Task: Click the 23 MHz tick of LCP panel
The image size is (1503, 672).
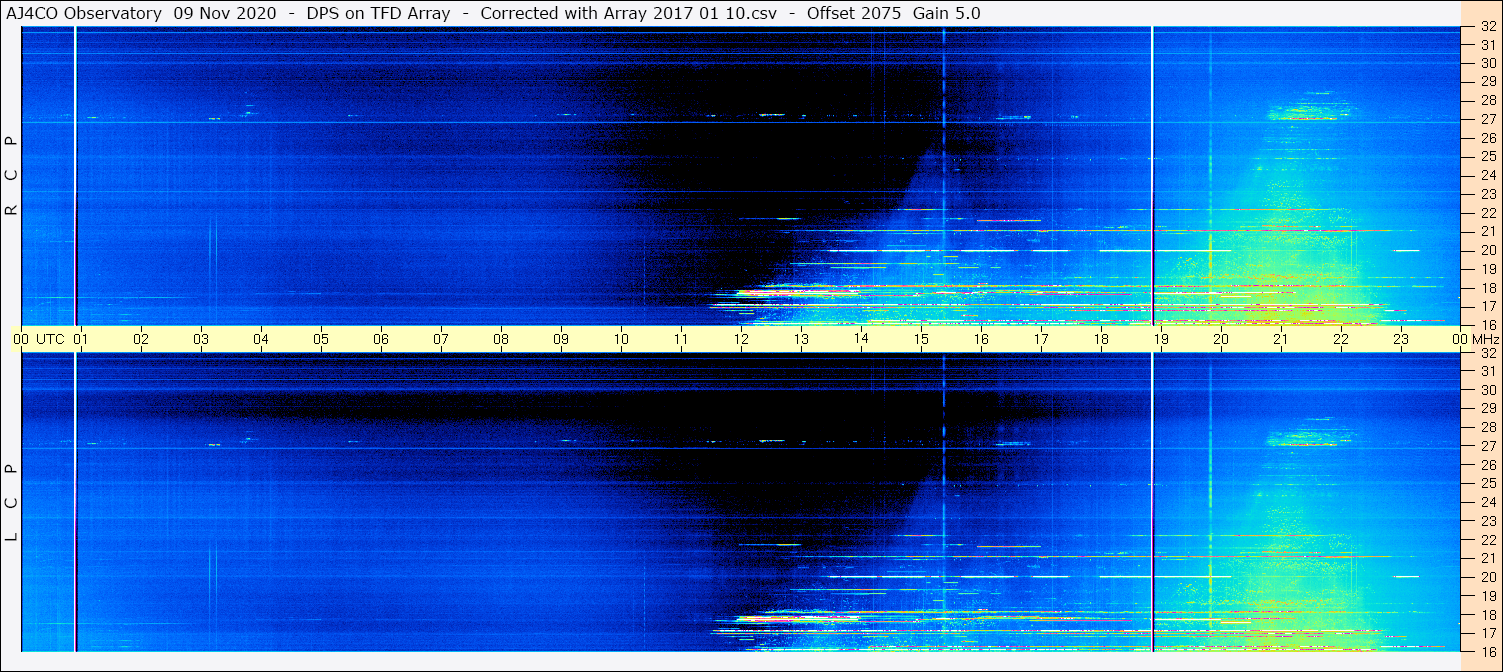Action: (x=1487, y=521)
